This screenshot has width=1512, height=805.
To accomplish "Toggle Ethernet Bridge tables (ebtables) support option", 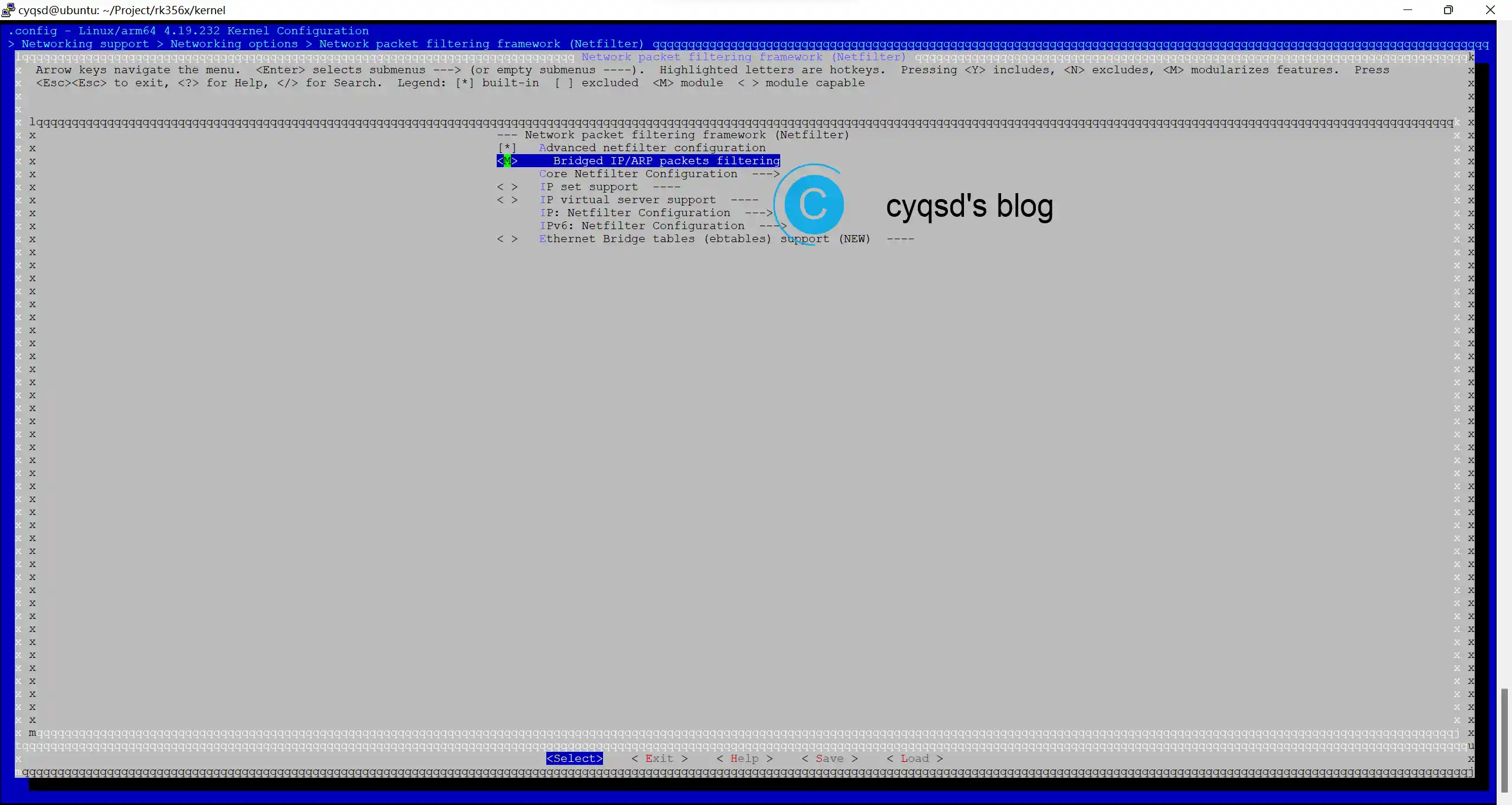I will (x=507, y=239).
